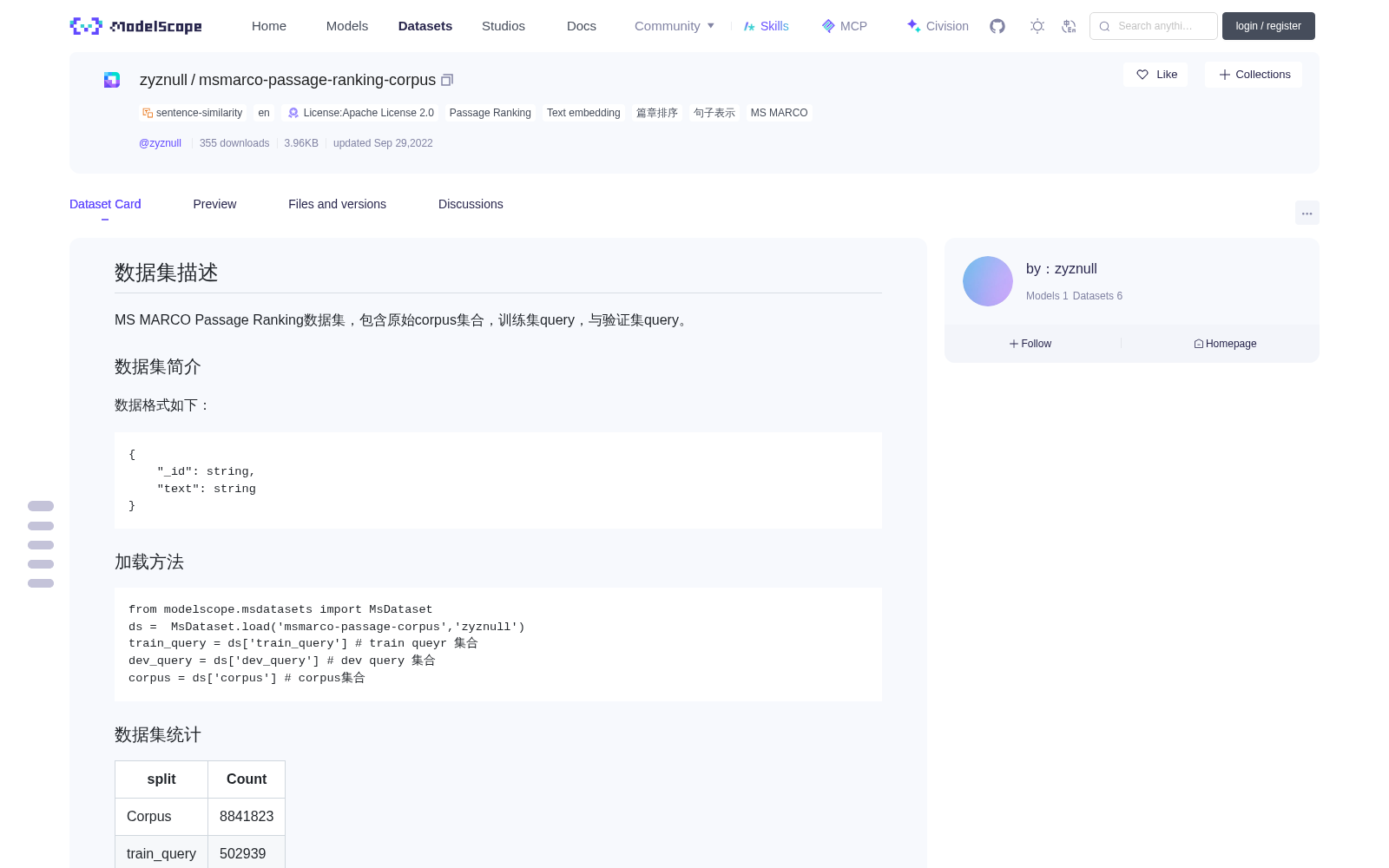
Task: Open the Datasets section
Action: click(425, 26)
